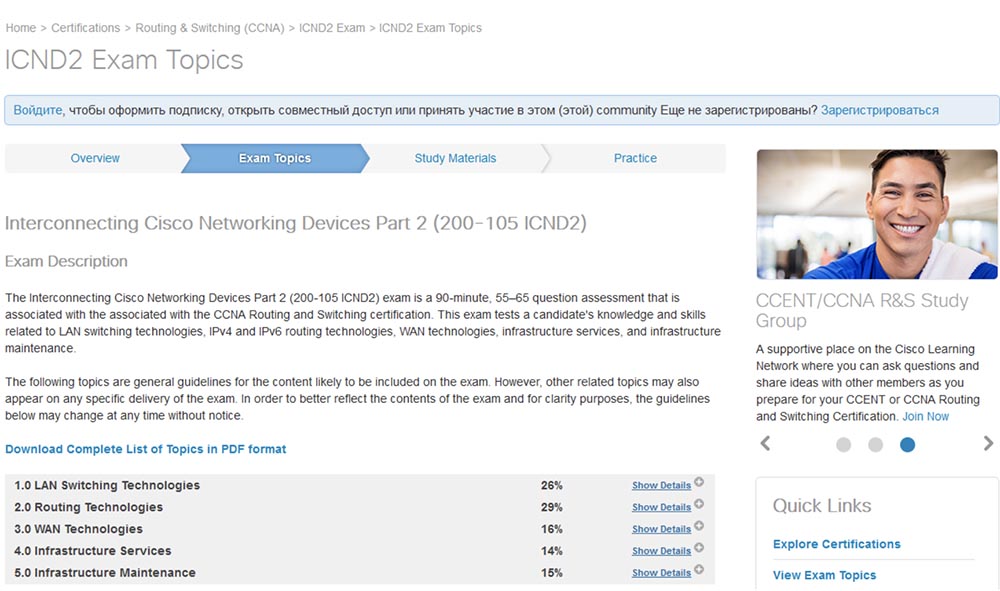The image size is (1000, 591).
Task: Select second carousel indicator dot
Action: [875, 444]
